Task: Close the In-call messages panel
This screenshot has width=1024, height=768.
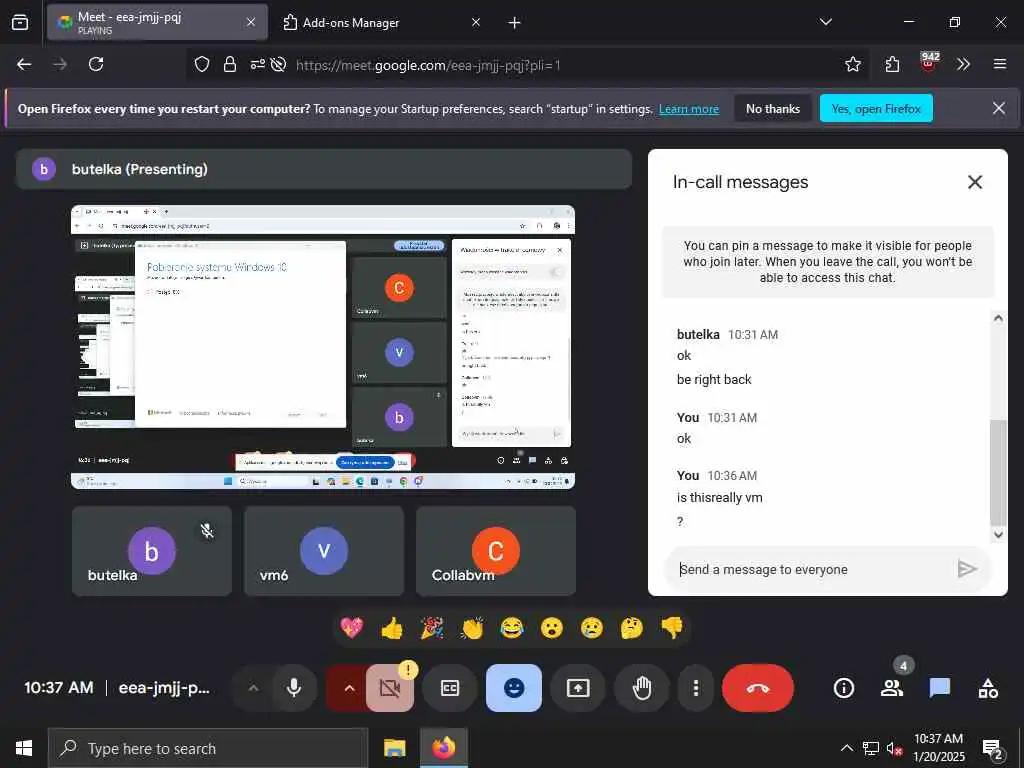Action: pyautogui.click(x=974, y=182)
